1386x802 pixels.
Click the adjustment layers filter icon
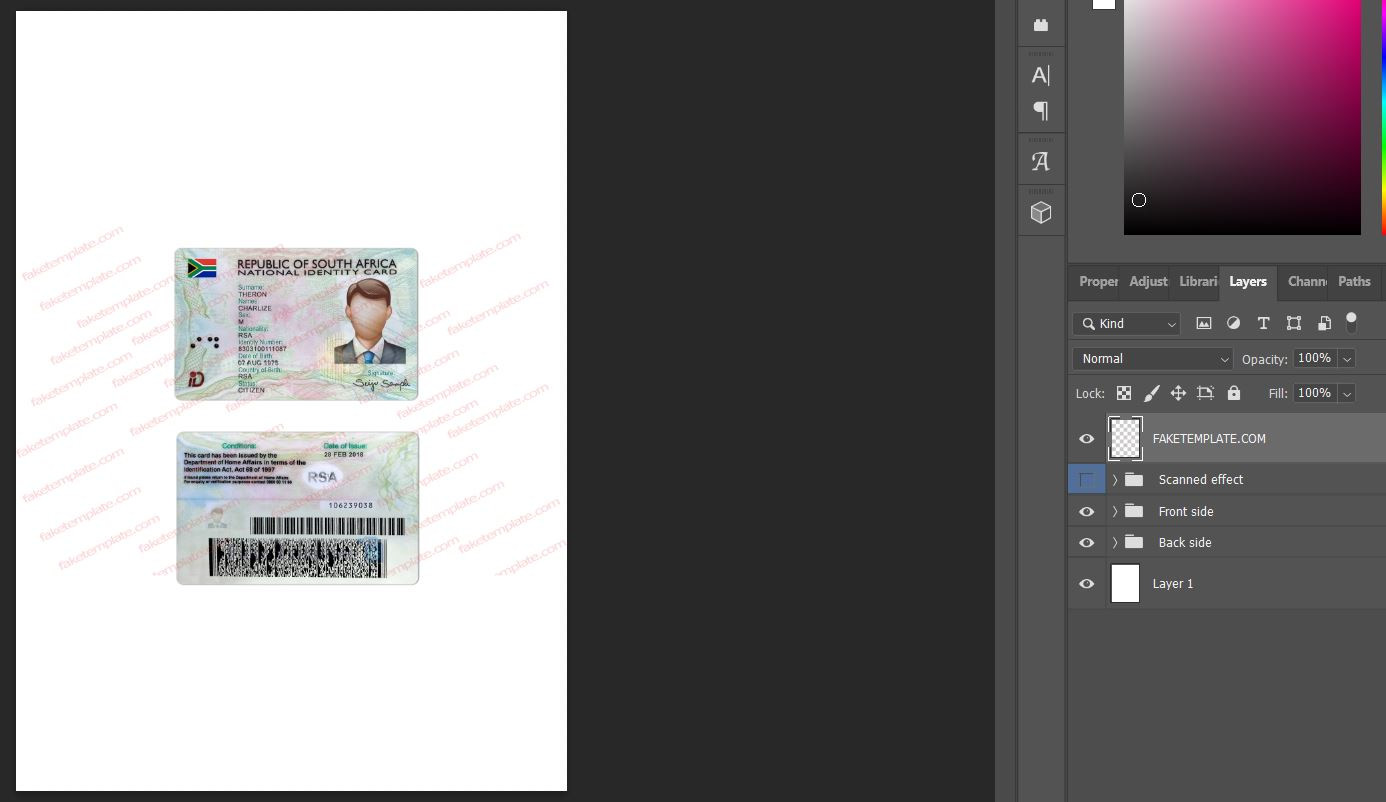point(1233,323)
